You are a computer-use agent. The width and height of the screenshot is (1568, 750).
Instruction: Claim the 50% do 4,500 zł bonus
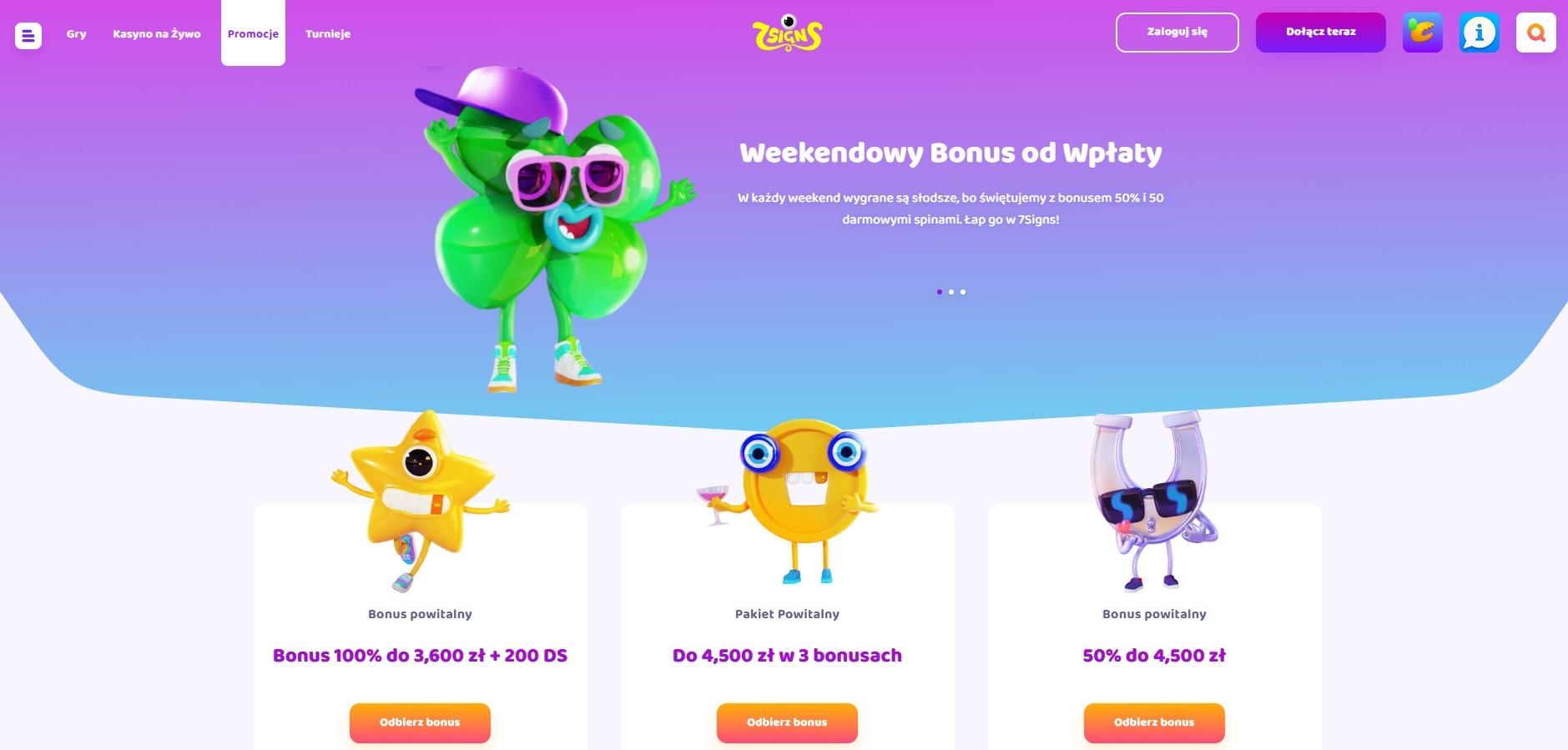click(x=1154, y=722)
